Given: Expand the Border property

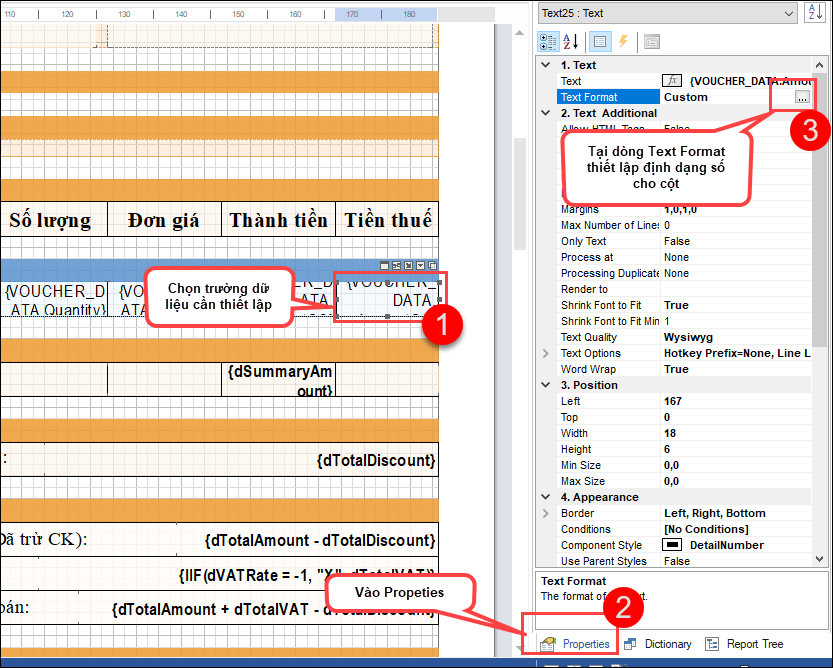Looking at the screenshot, I should coord(546,513).
